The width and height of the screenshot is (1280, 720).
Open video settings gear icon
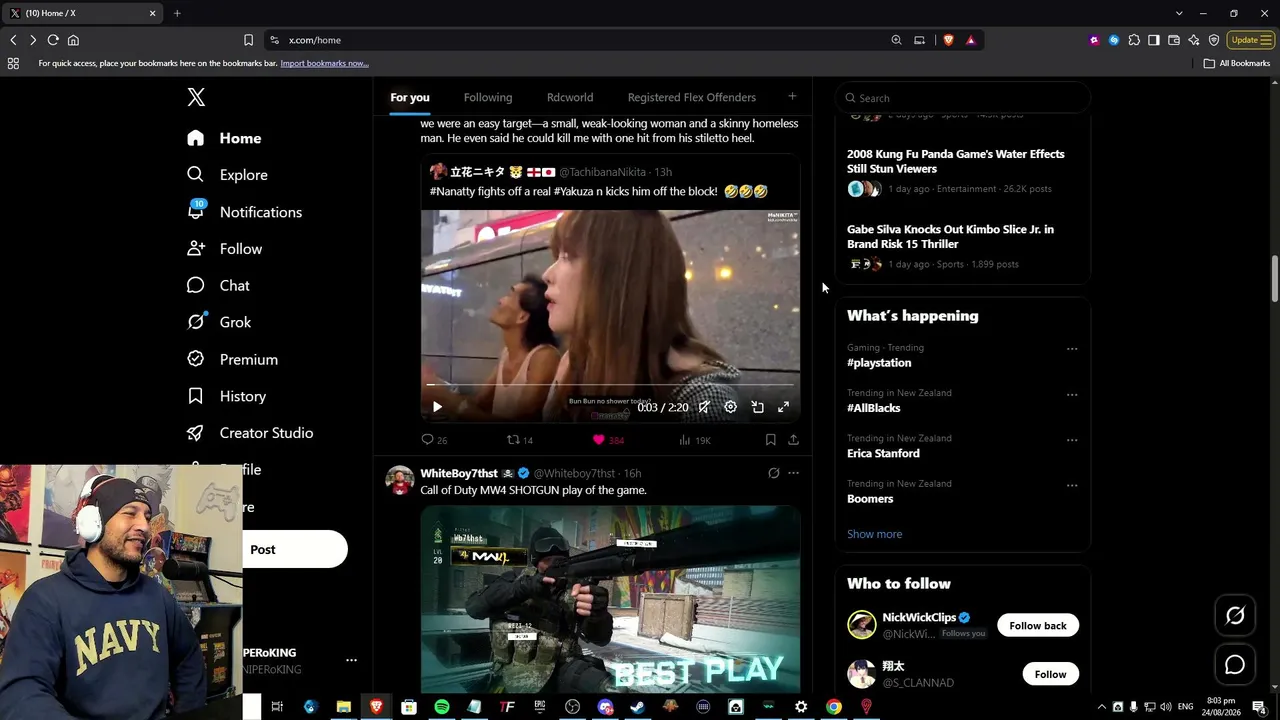pyautogui.click(x=731, y=407)
